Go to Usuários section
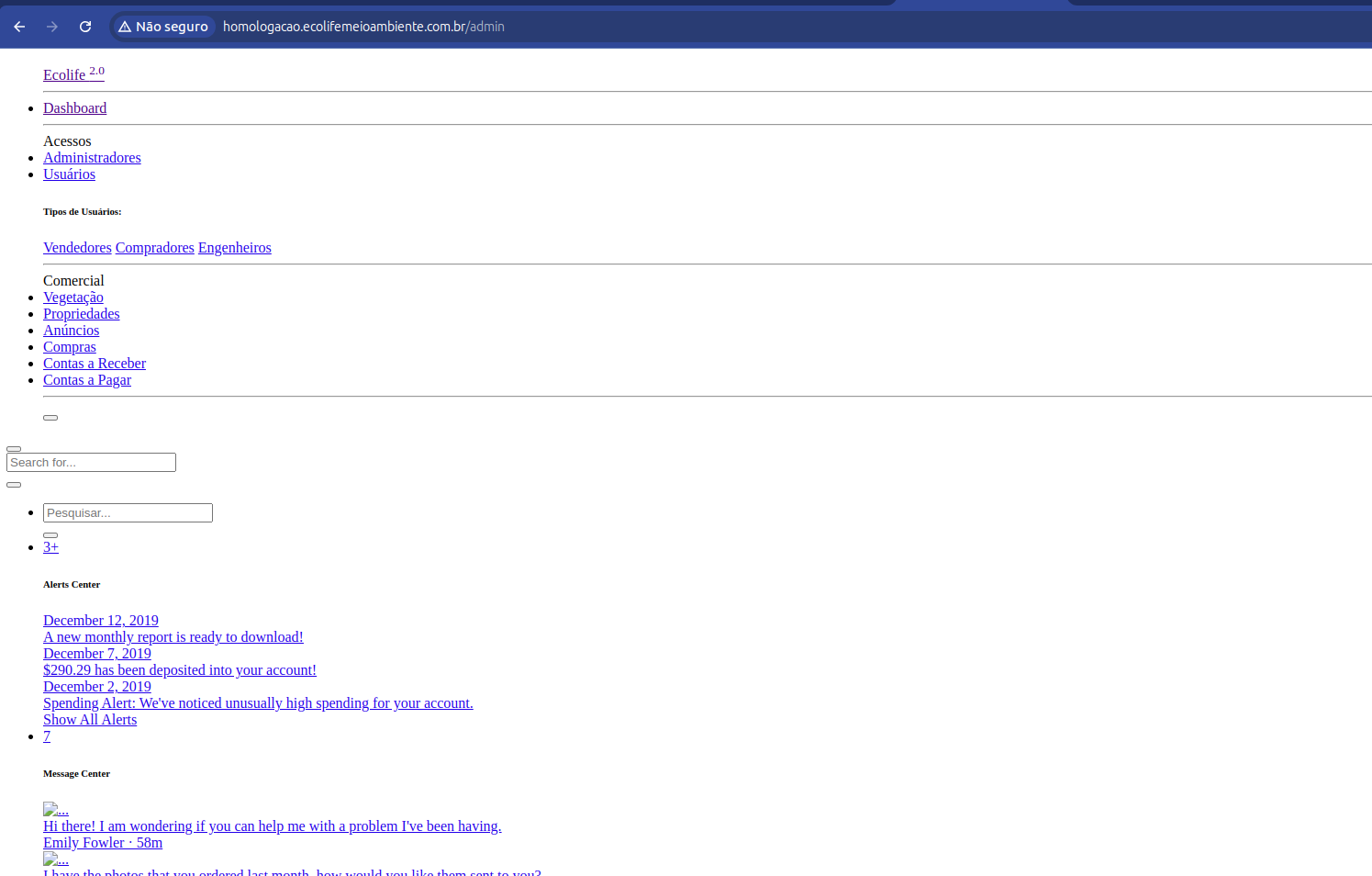Image resolution: width=1372 pixels, height=876 pixels. [x=69, y=174]
